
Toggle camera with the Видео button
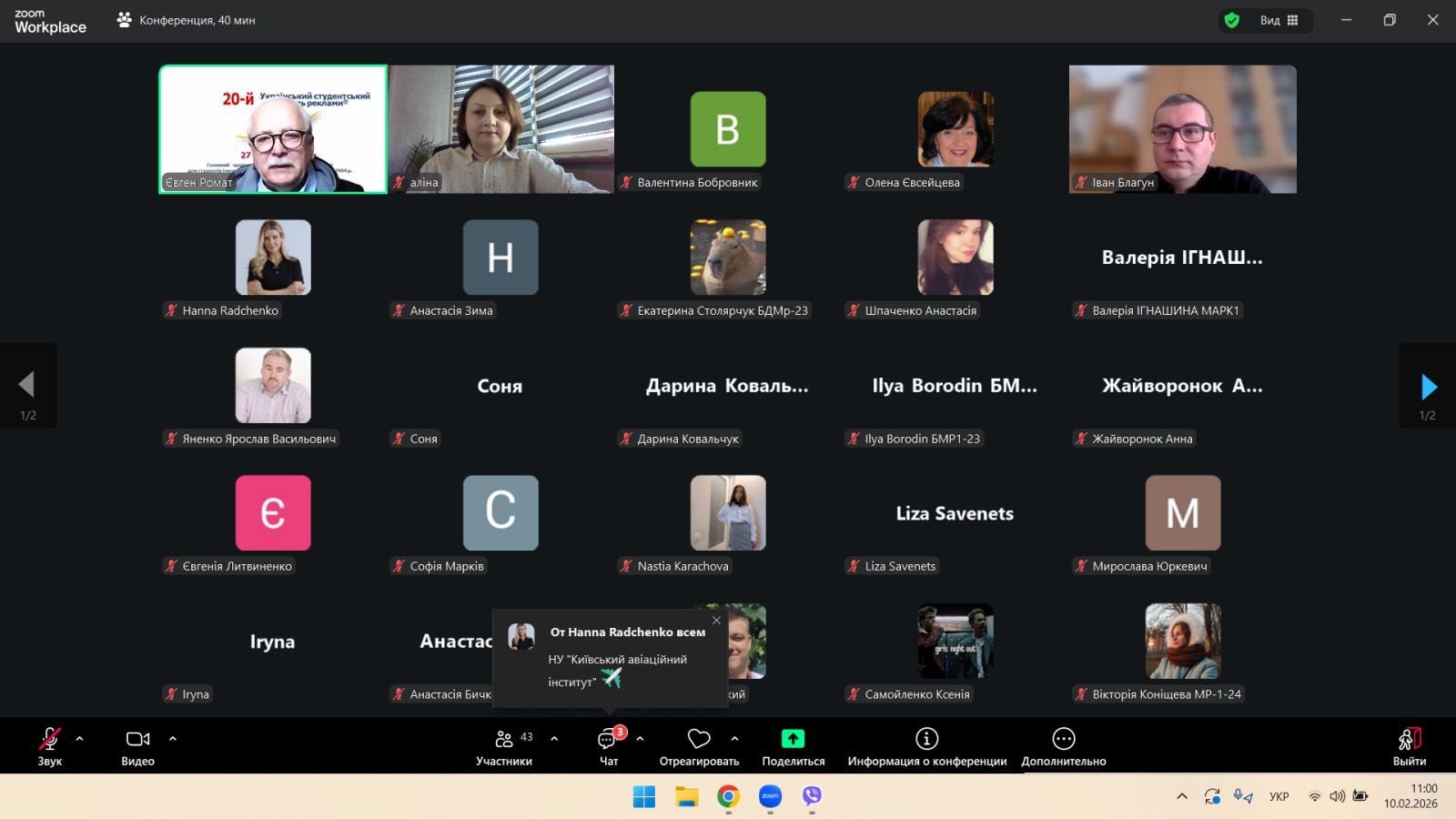[x=137, y=739]
